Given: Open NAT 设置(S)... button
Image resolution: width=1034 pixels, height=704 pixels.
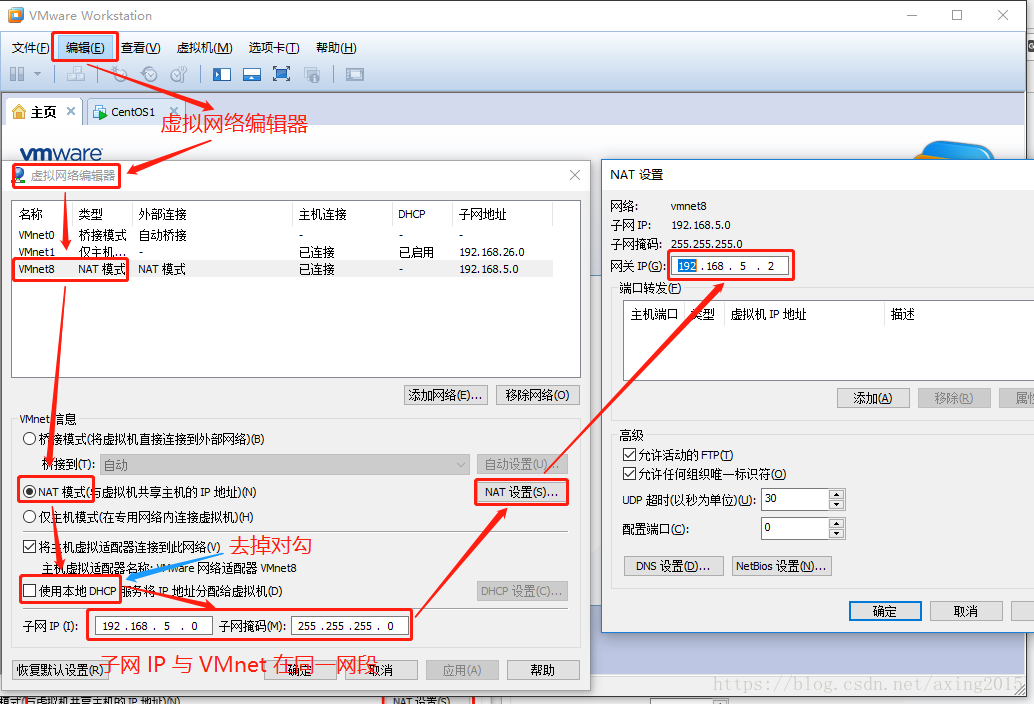Looking at the screenshot, I should point(522,492).
